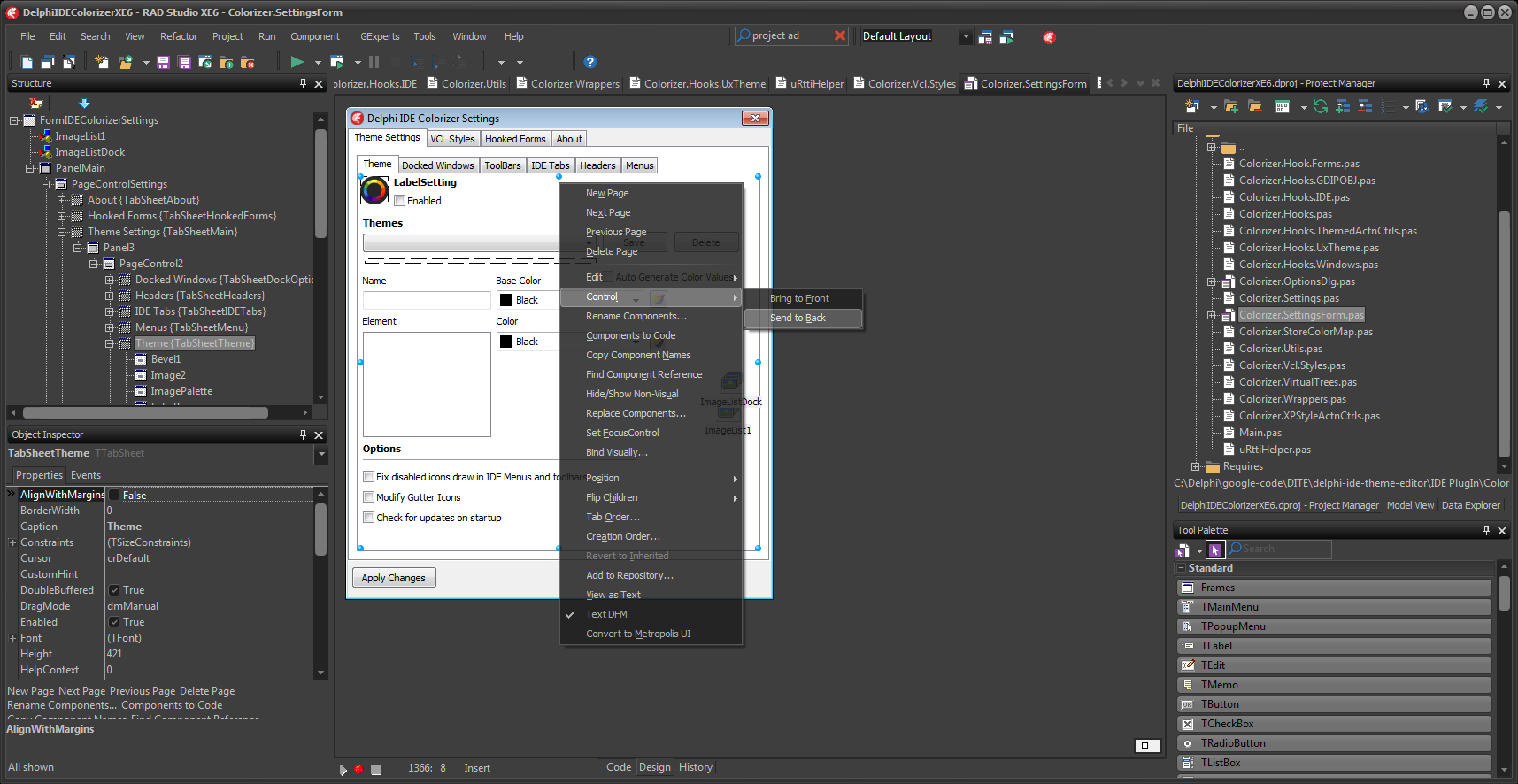Click the blue Help question-mark icon
Viewport: 1518px width, 784px height.
590,62
